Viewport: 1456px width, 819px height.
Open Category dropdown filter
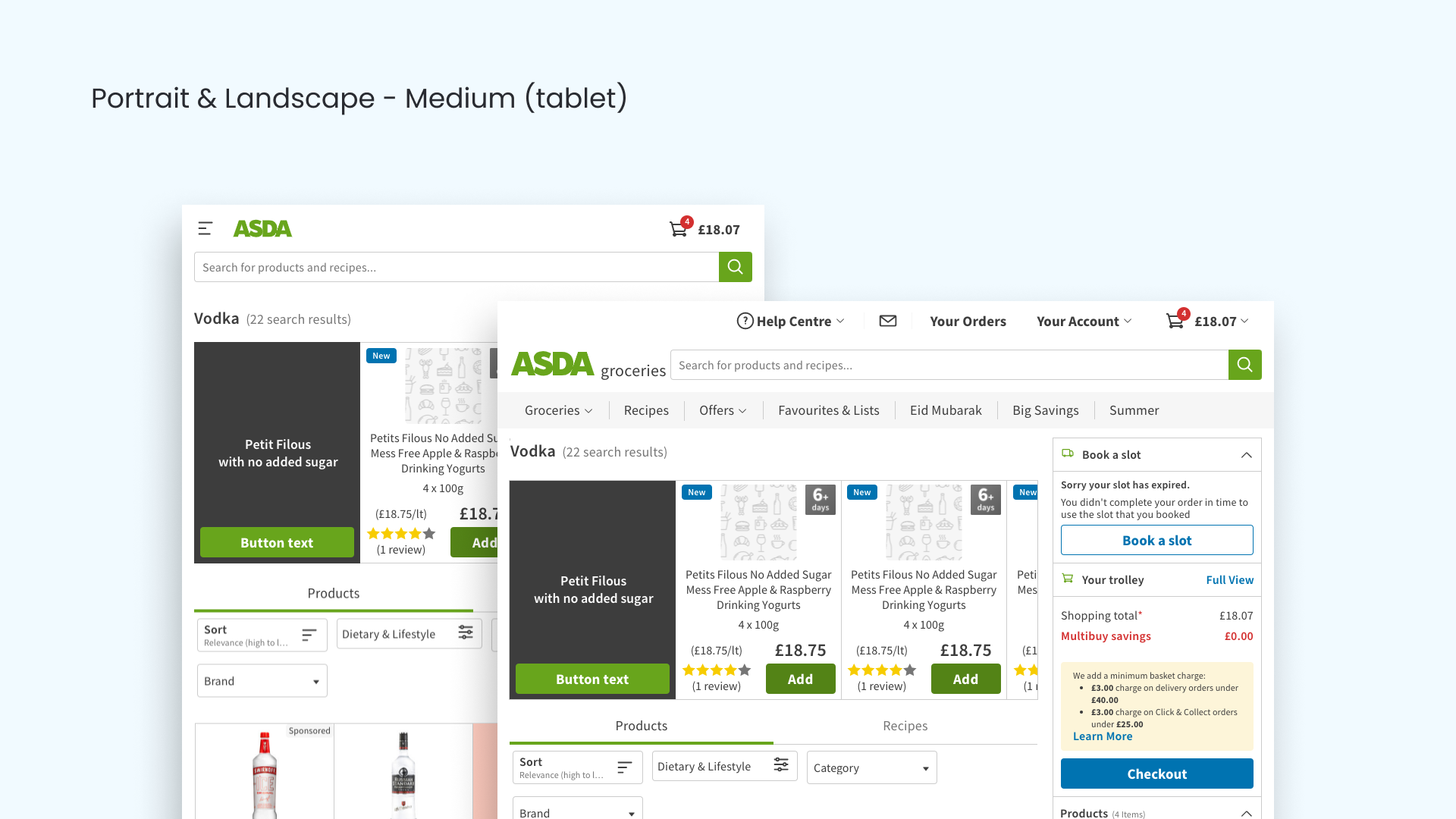pyautogui.click(x=871, y=767)
